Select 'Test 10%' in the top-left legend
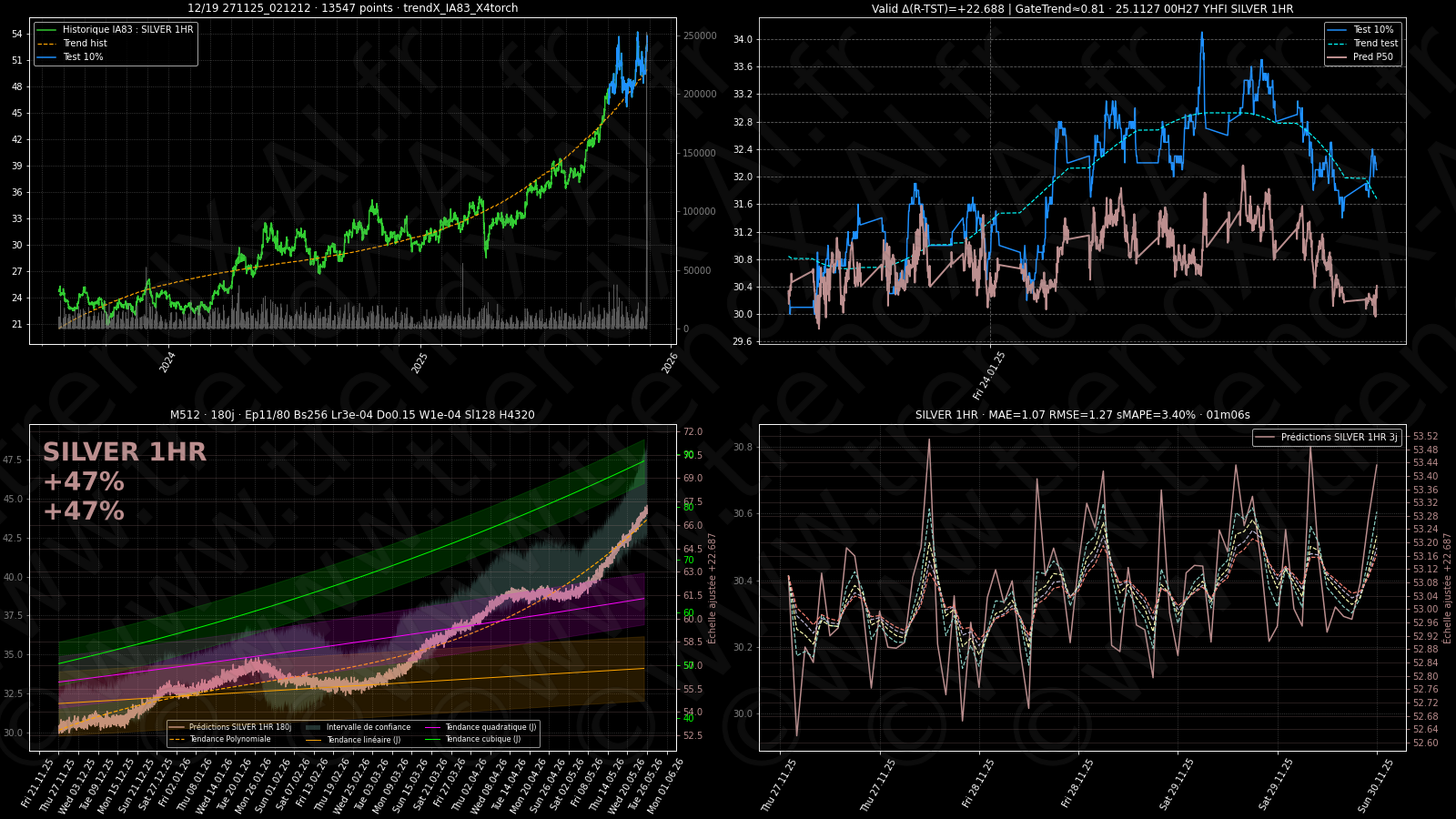The height and width of the screenshot is (819, 1456). [x=83, y=57]
